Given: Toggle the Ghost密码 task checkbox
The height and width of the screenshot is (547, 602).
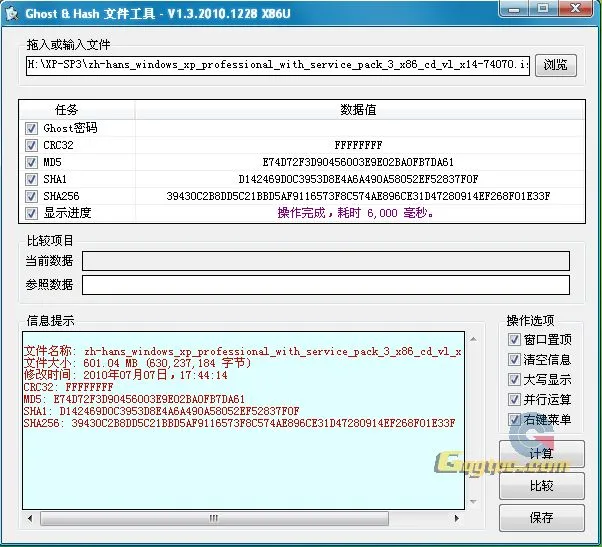Looking at the screenshot, I should pyautogui.click(x=32, y=128).
